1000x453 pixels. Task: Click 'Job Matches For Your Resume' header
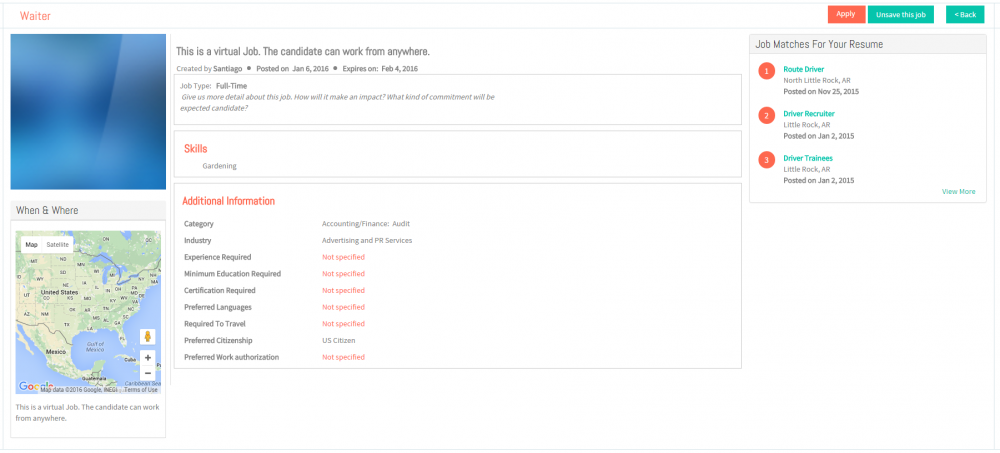coord(867,44)
